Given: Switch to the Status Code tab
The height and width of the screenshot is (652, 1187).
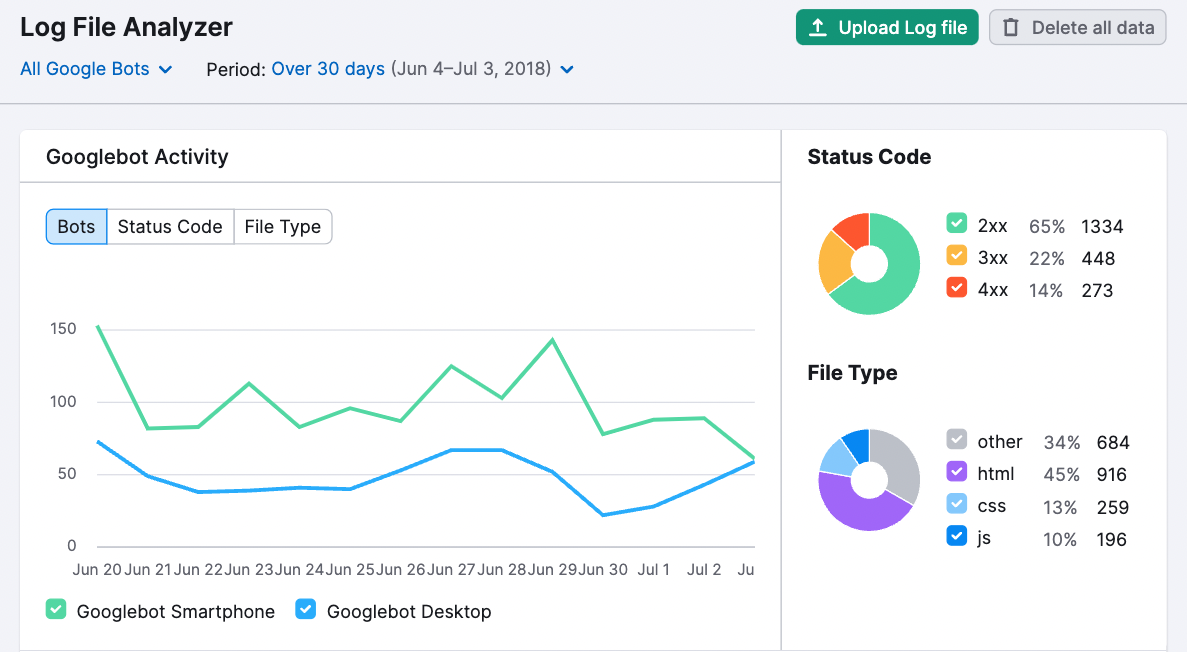Looking at the screenshot, I should tap(170, 226).
